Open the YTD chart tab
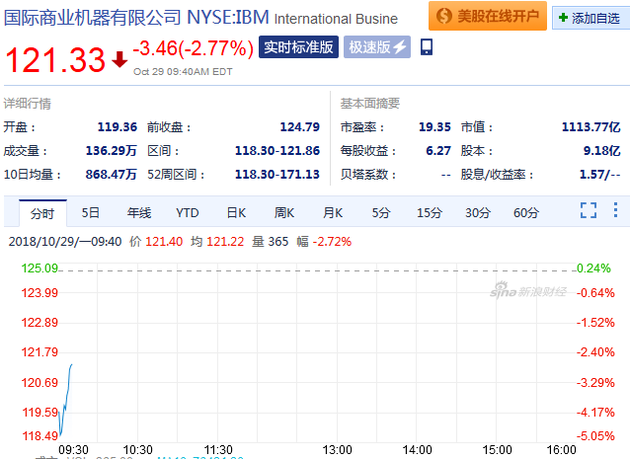630x459 pixels. coord(187,212)
